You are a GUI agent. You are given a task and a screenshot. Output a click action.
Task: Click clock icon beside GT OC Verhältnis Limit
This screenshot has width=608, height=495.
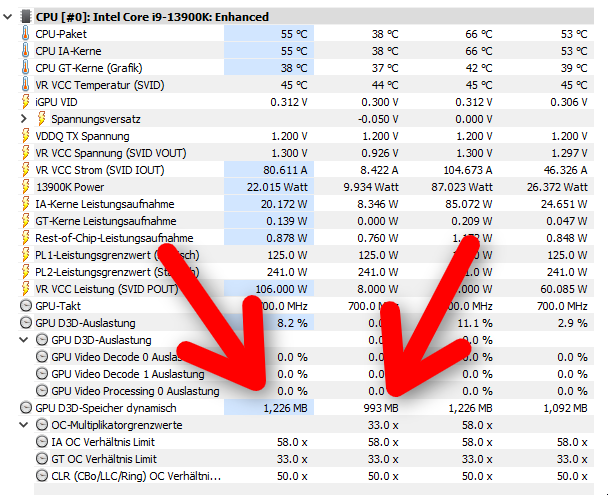[41, 459]
